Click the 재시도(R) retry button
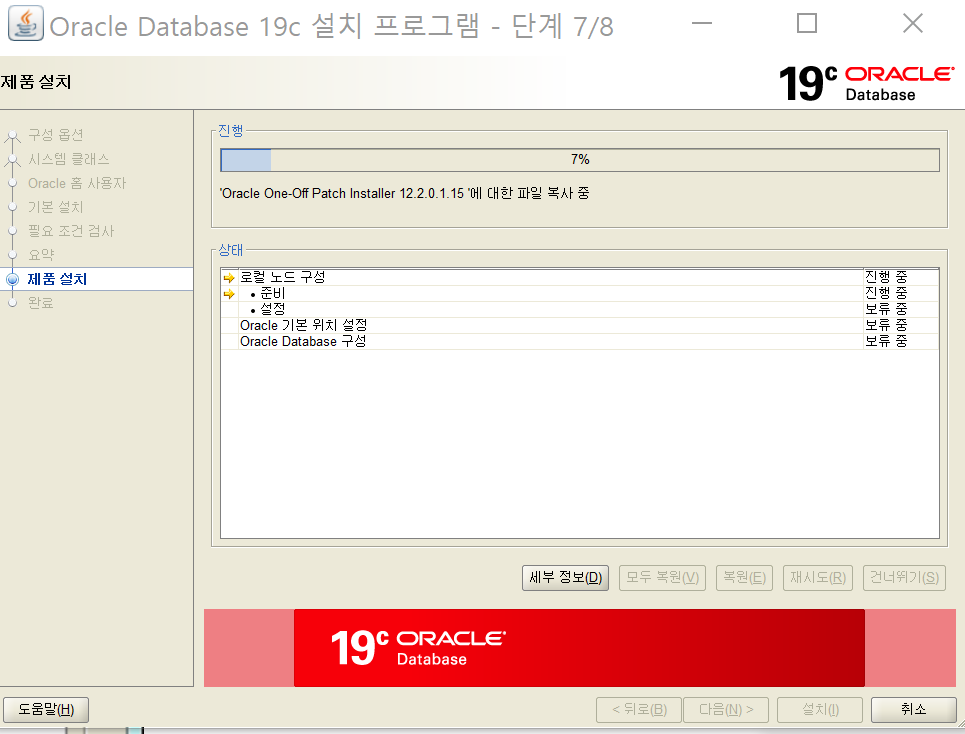Screen dimensions: 965x734 [818, 578]
